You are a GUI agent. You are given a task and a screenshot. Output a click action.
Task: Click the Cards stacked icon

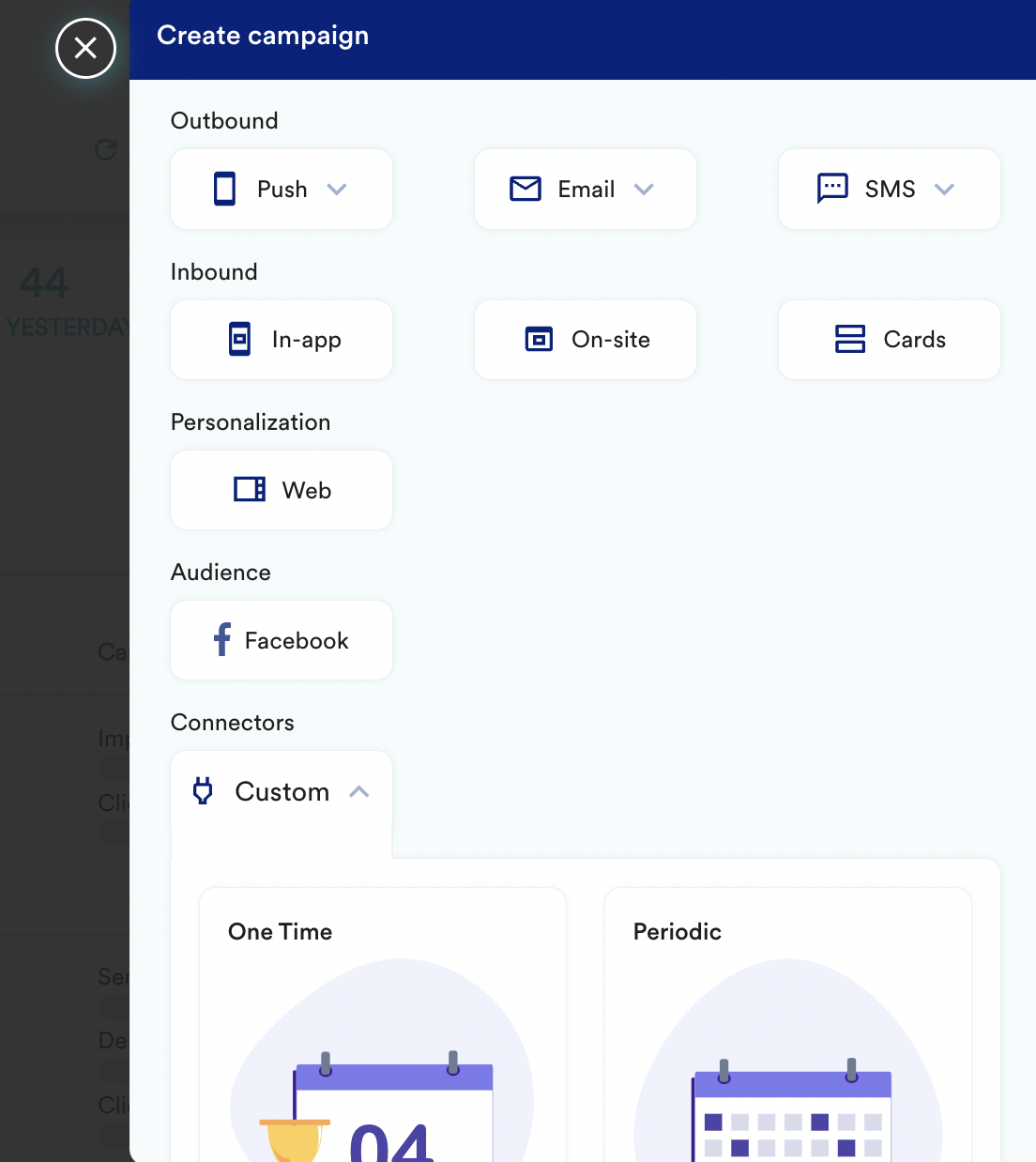[850, 339]
